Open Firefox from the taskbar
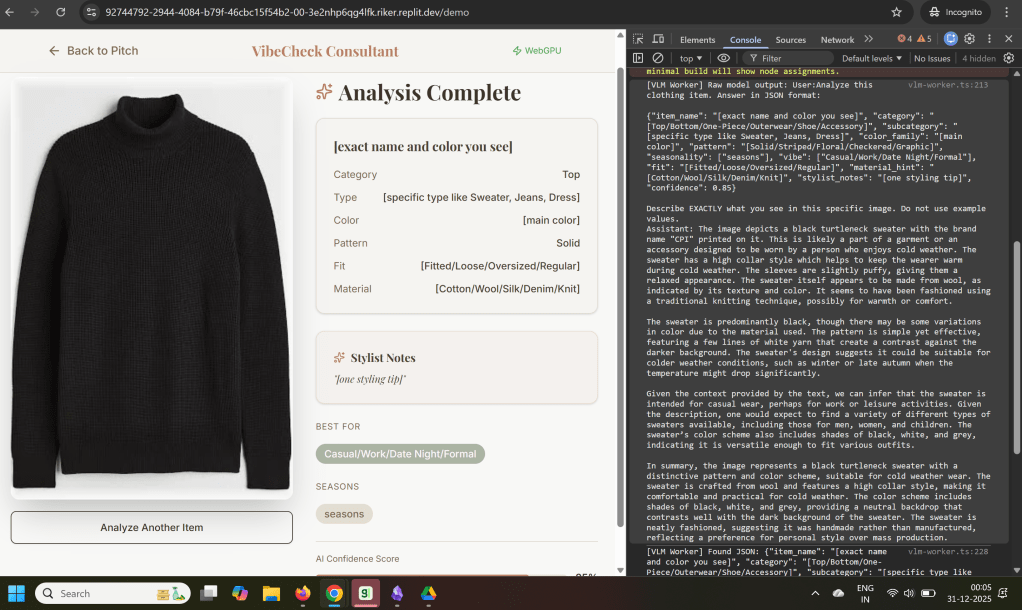Screen dimensions: 1022x610 coord(303,593)
